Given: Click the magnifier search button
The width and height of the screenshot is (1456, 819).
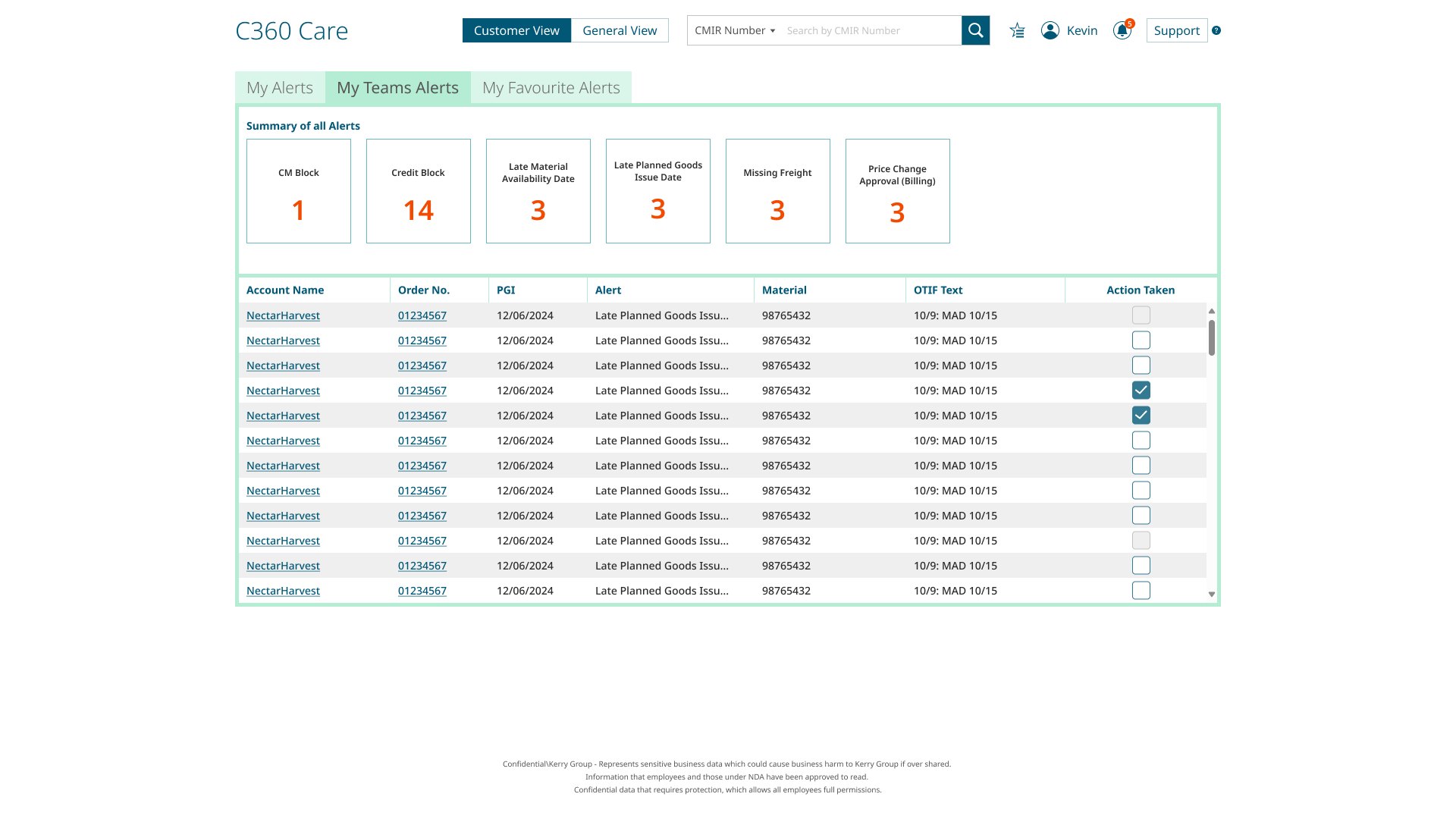Looking at the screenshot, I should point(975,30).
